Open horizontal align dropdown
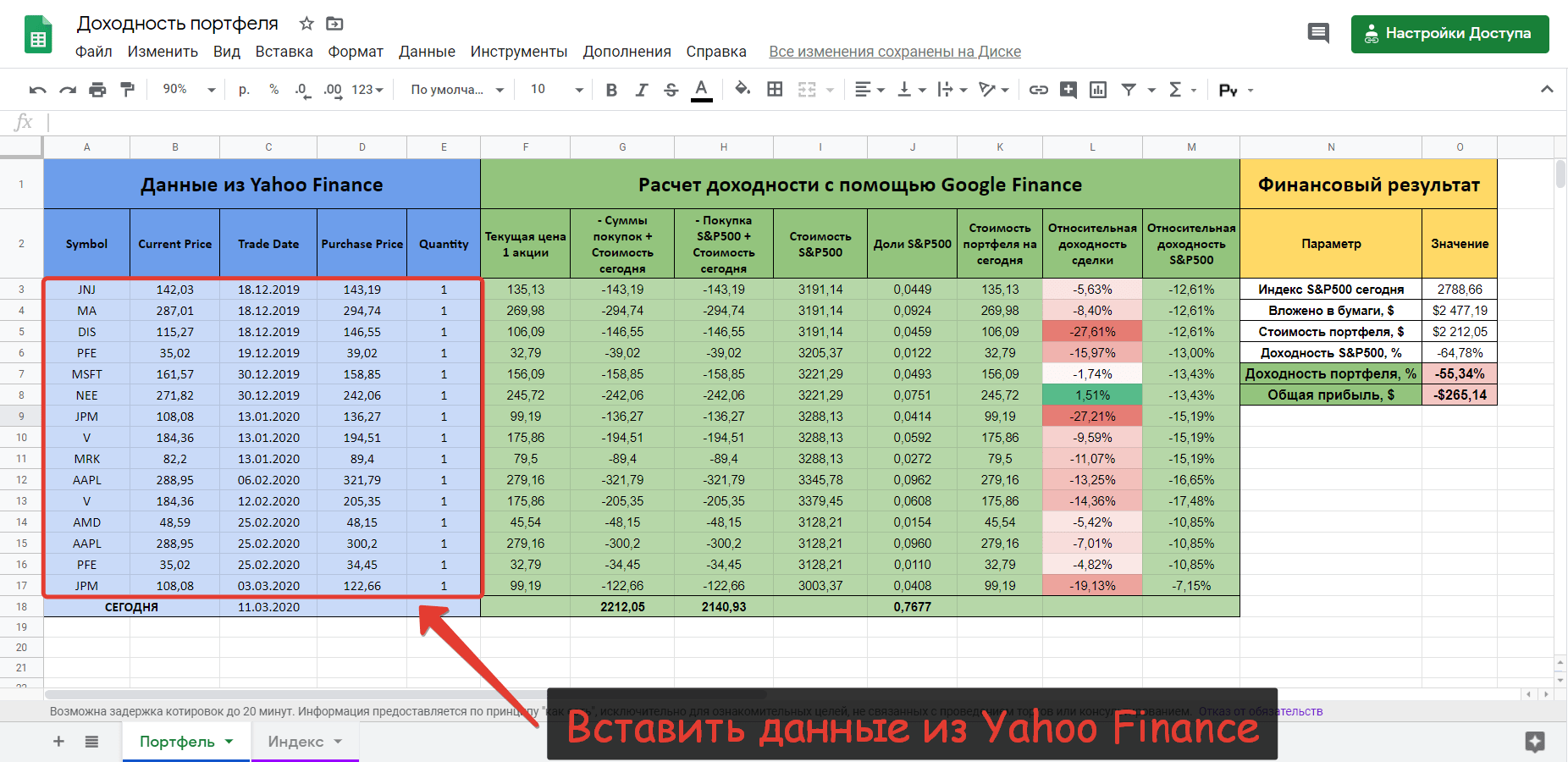The height and width of the screenshot is (762, 1568). pyautogui.click(x=870, y=90)
